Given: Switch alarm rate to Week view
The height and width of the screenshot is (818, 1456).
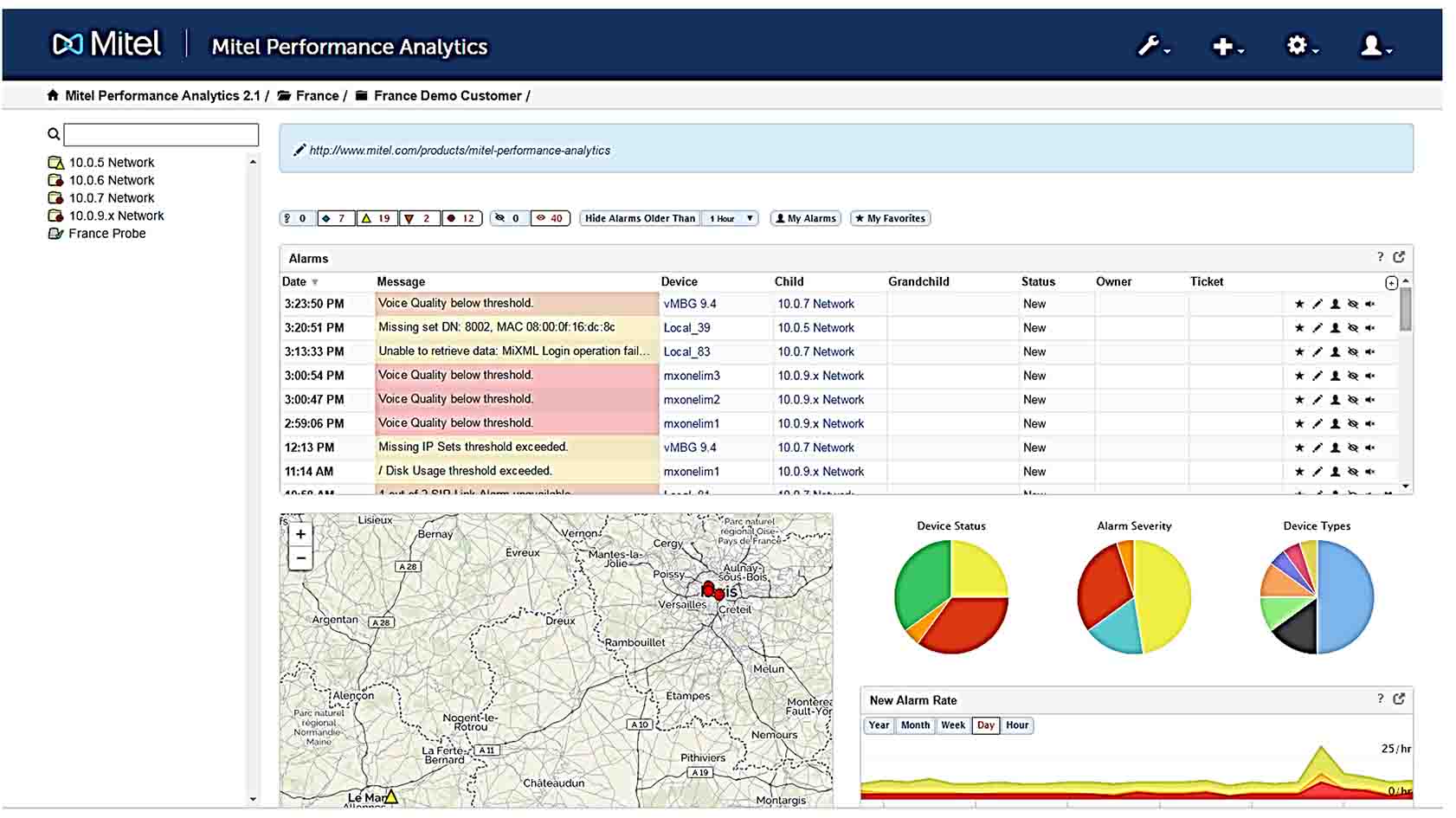Looking at the screenshot, I should pos(952,725).
